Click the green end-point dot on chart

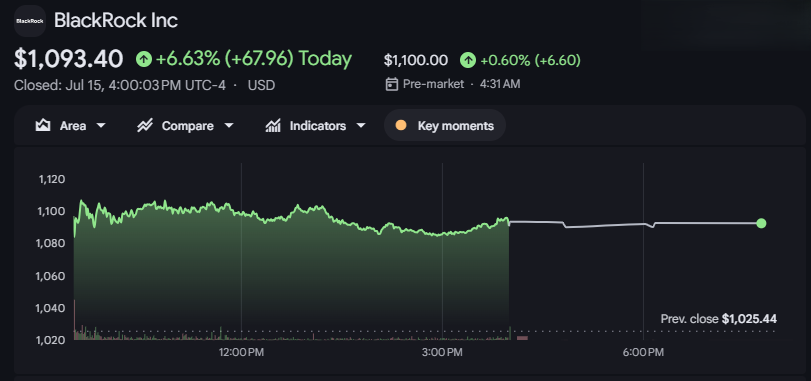tap(761, 223)
